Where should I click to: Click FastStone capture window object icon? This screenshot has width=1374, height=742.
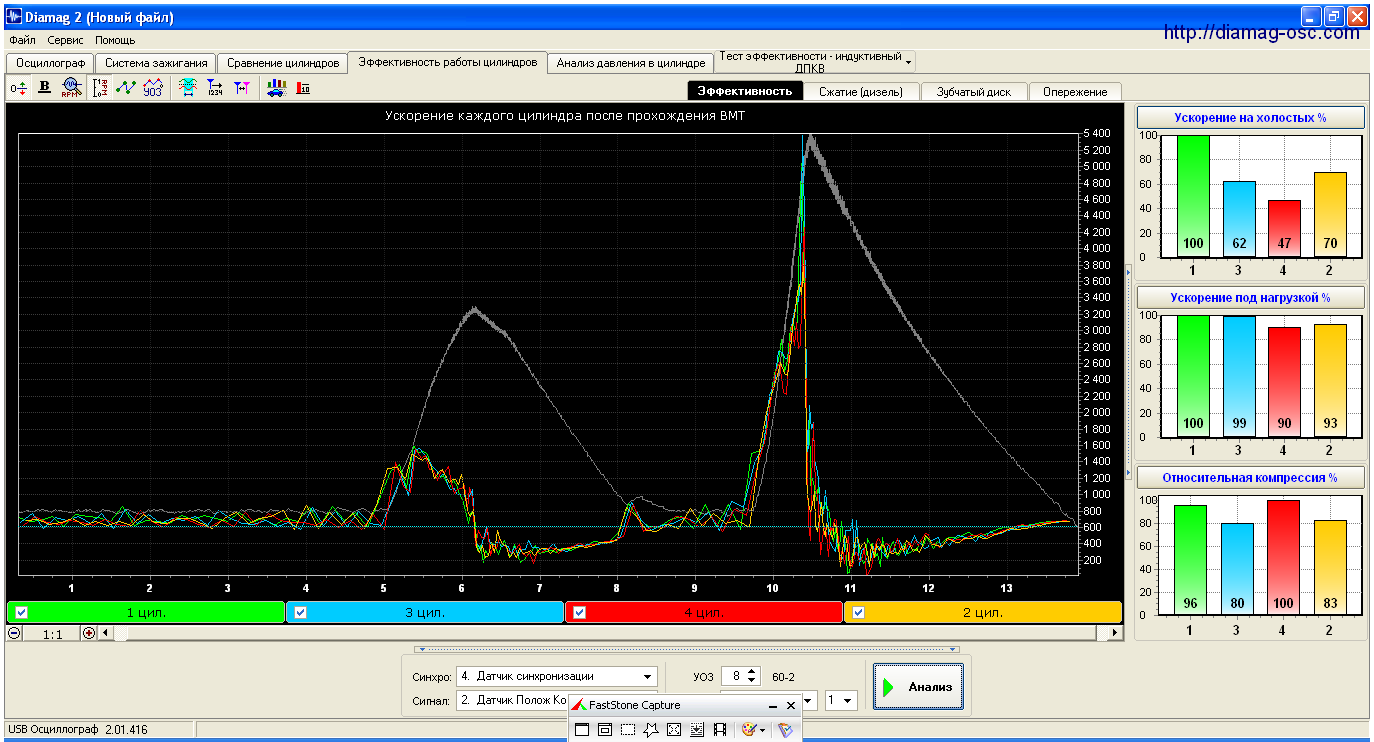[x=605, y=730]
